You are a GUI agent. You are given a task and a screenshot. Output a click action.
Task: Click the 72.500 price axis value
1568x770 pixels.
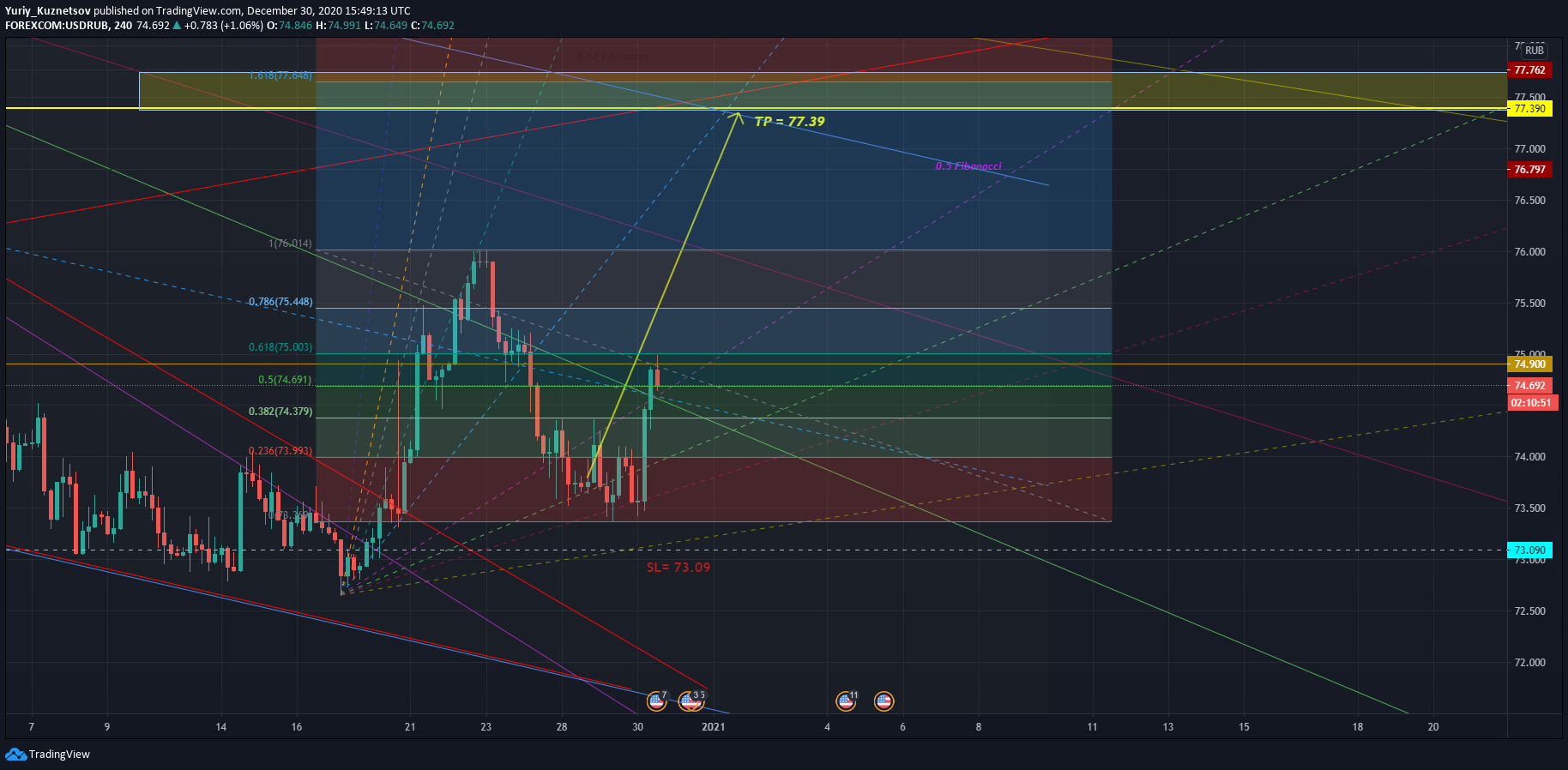coord(1529,611)
